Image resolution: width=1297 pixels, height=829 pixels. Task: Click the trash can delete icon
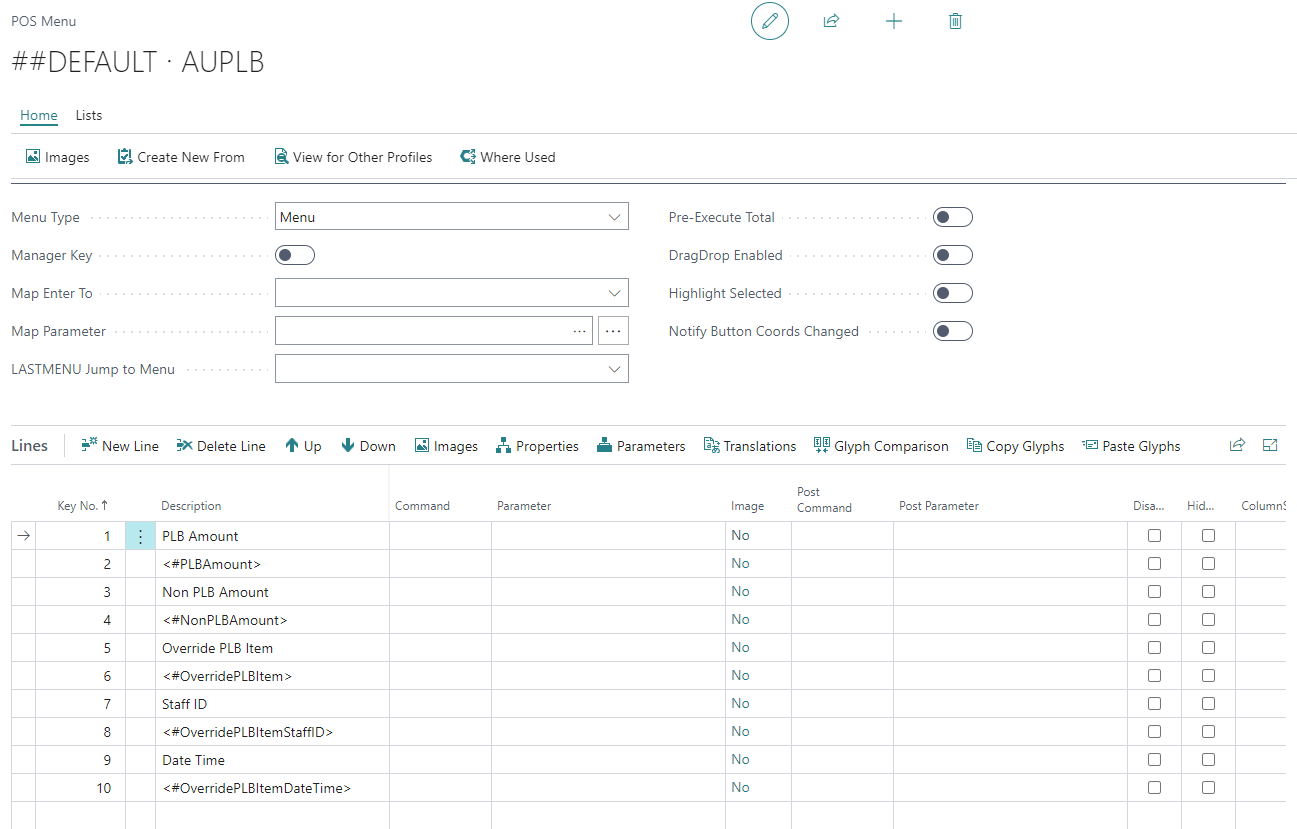[955, 21]
